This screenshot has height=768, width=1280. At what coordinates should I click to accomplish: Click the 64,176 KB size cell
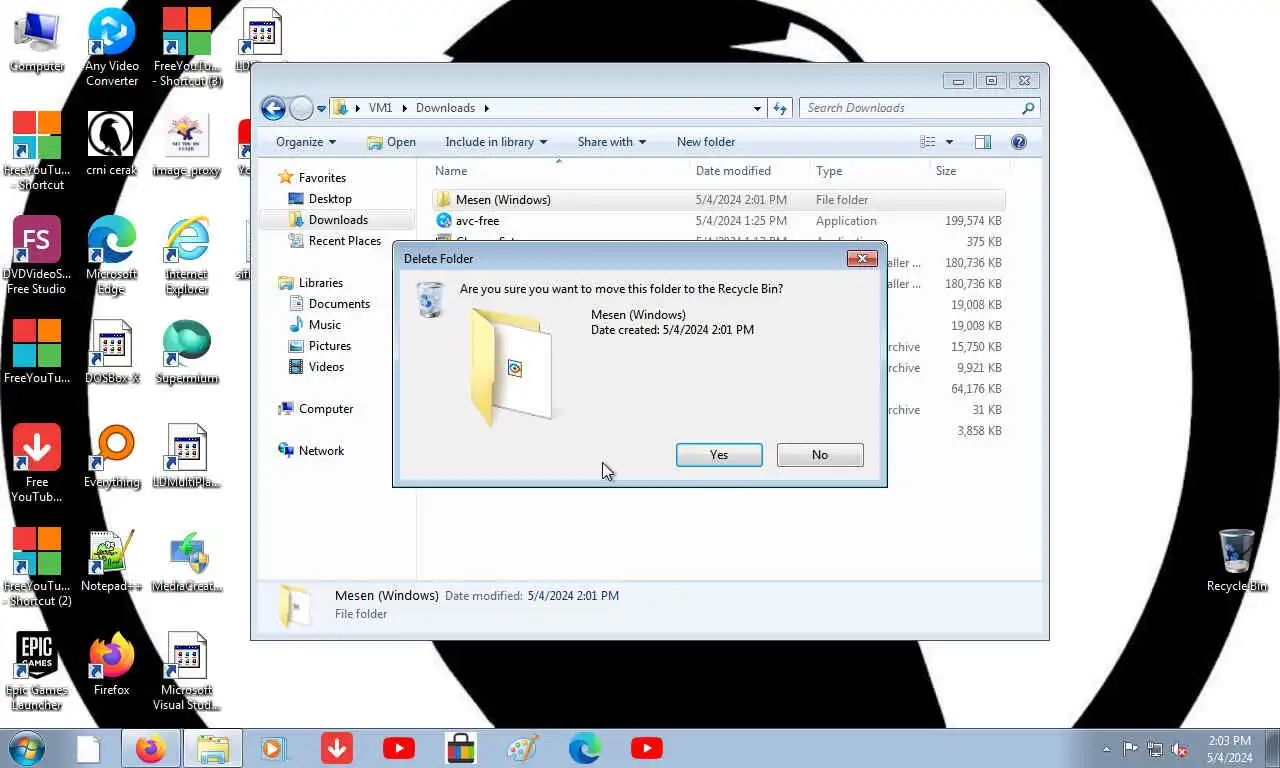point(976,389)
